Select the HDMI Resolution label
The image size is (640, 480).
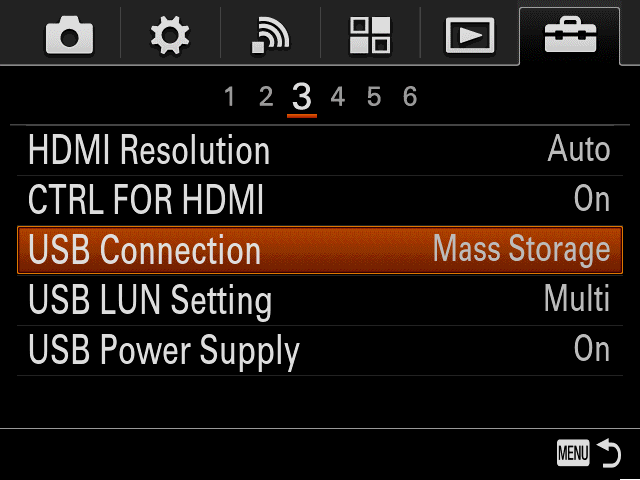click(x=149, y=150)
